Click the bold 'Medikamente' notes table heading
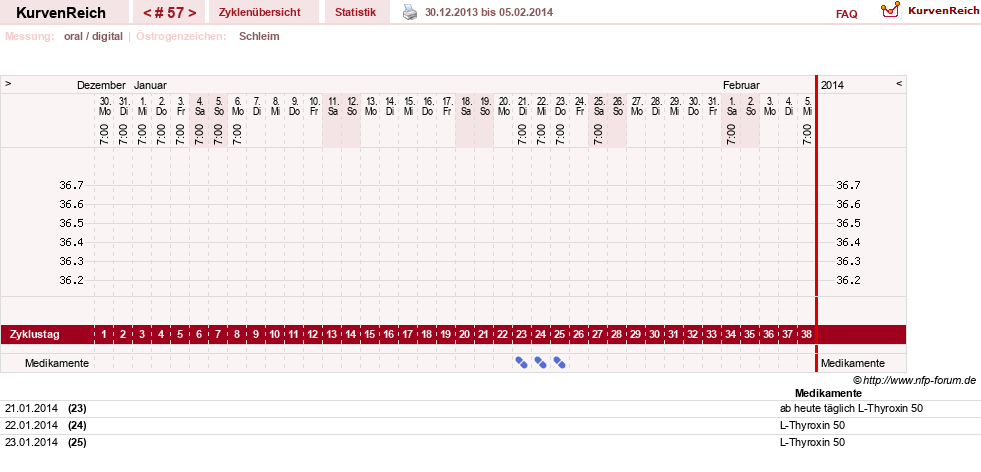This screenshot has height=472, width=981. 828,393
